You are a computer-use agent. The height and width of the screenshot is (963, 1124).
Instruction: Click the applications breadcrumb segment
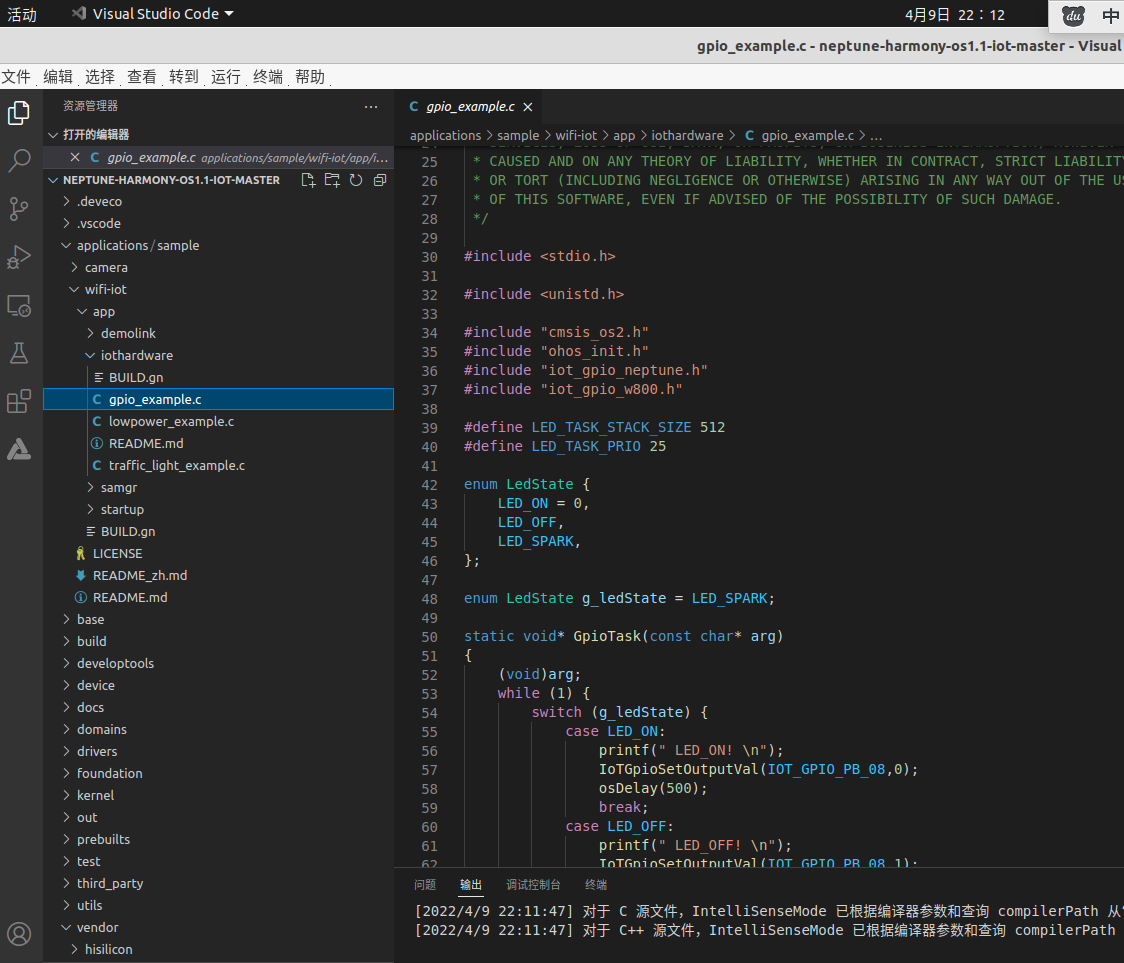tap(445, 136)
